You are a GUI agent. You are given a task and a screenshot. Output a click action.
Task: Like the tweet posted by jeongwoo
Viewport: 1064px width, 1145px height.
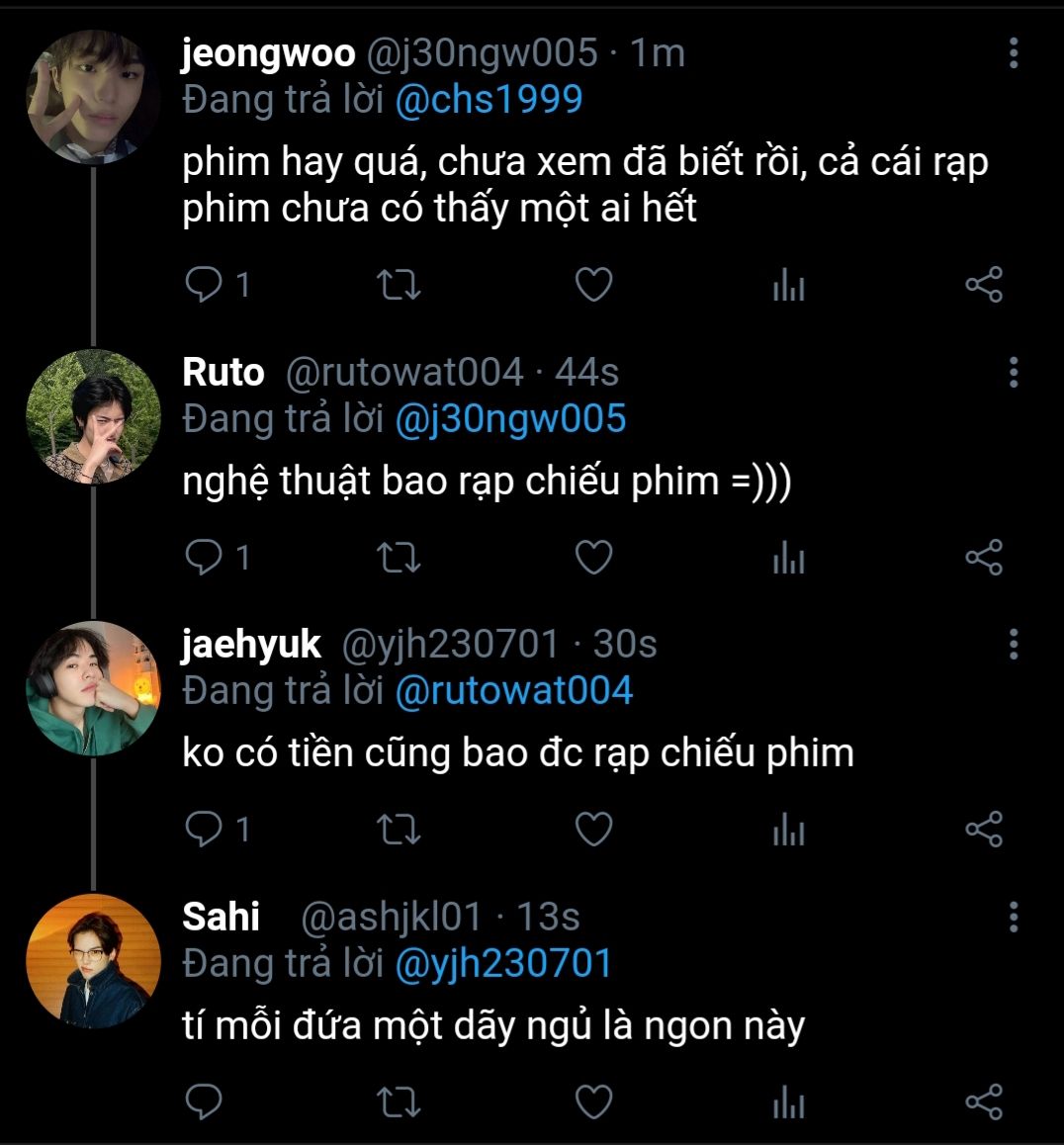pos(593,285)
